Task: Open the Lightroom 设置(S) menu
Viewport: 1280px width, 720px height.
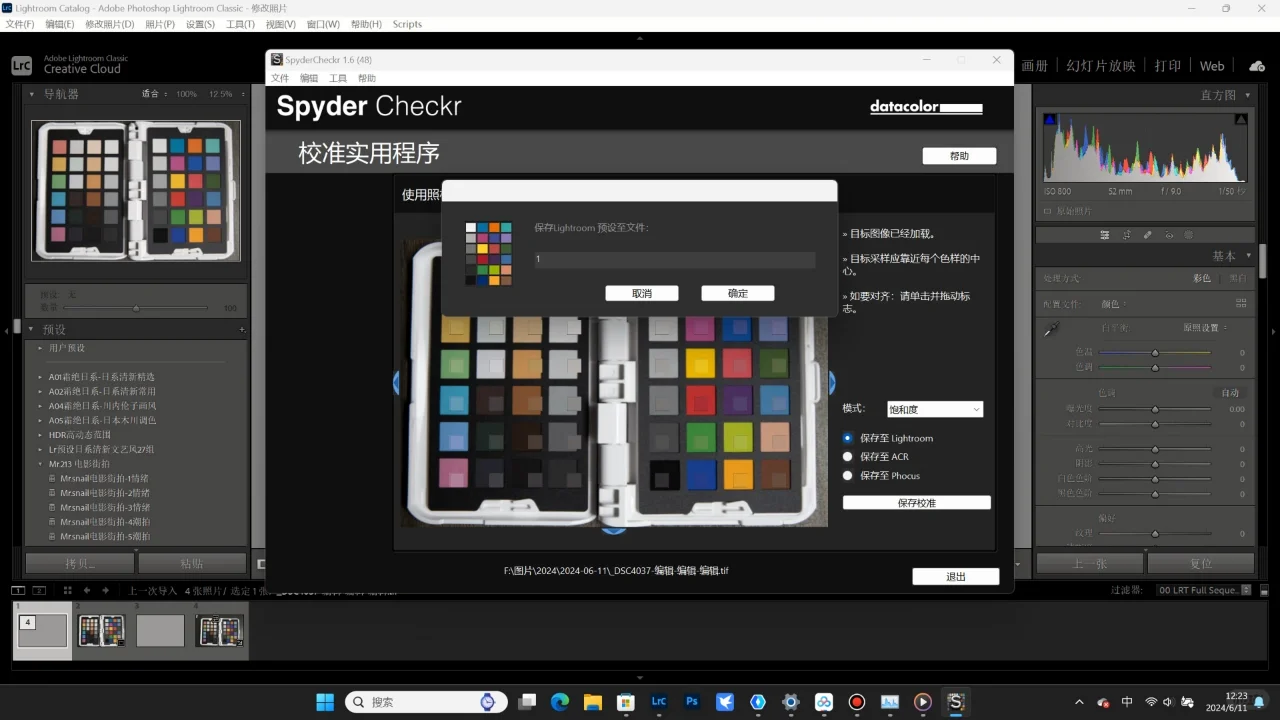Action: click(x=200, y=24)
